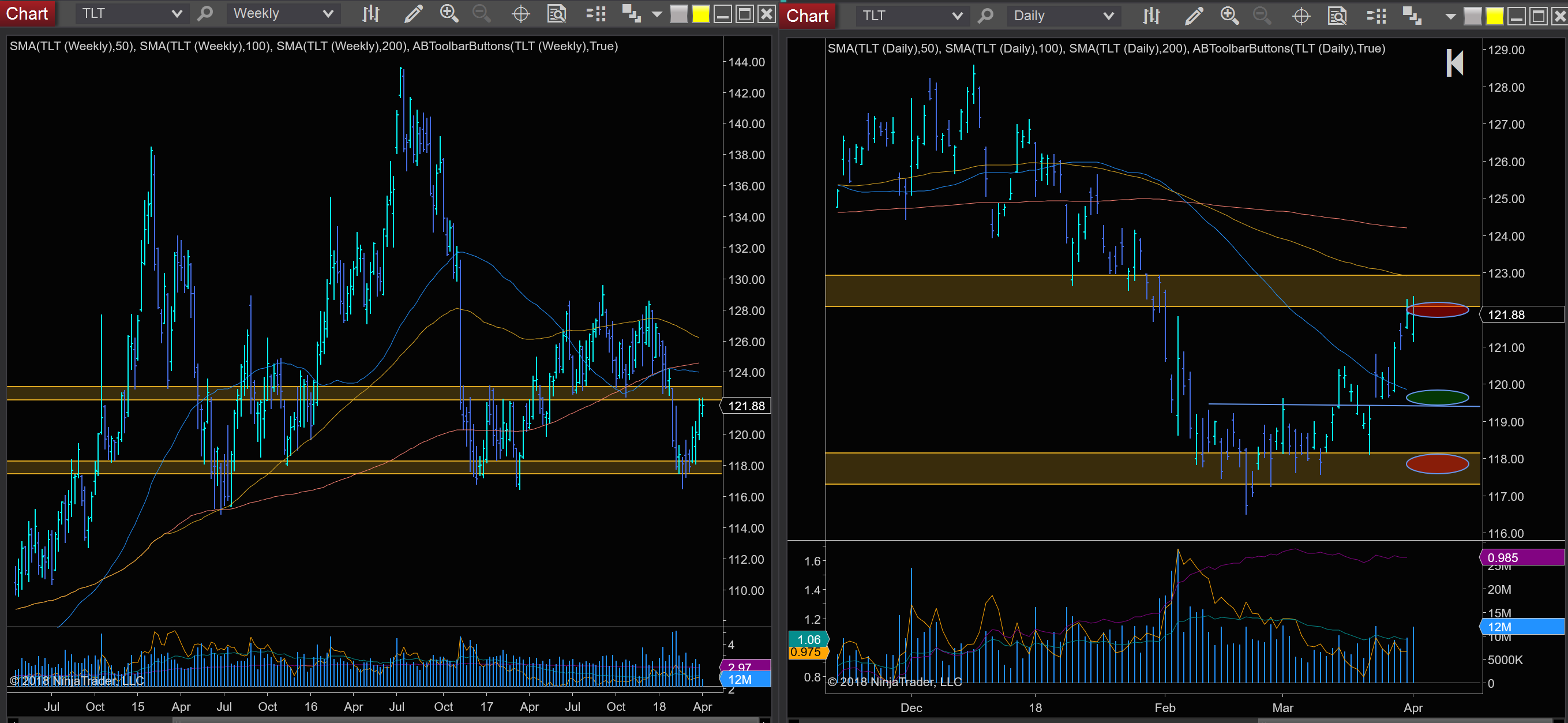
Task: Open the Chart menu of the Daily window
Action: coord(807,15)
